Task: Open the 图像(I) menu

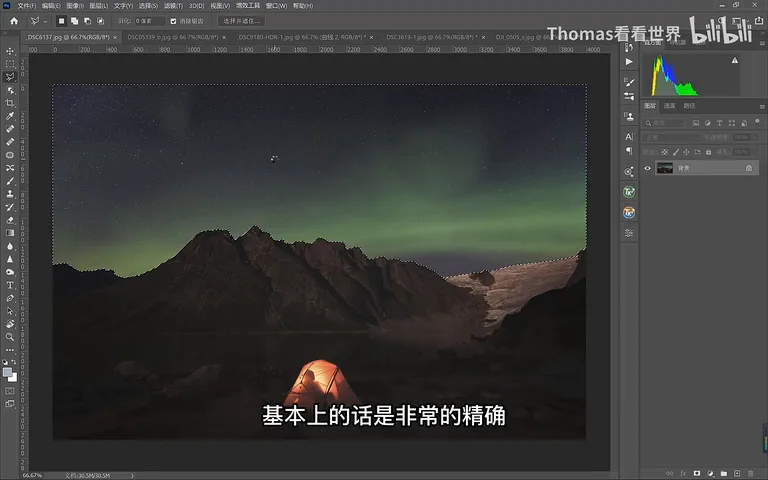Action: pos(75,6)
